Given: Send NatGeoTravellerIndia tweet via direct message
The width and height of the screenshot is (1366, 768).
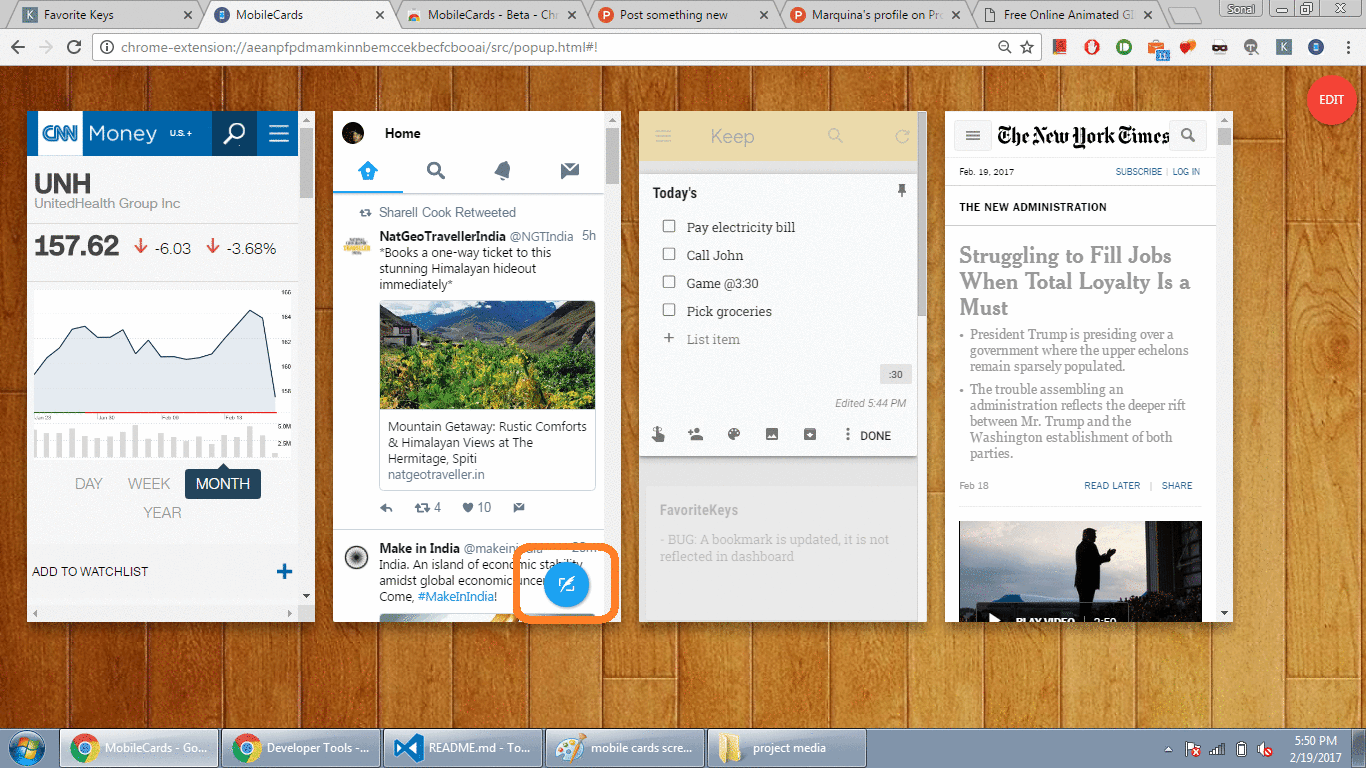Looking at the screenshot, I should (x=519, y=508).
